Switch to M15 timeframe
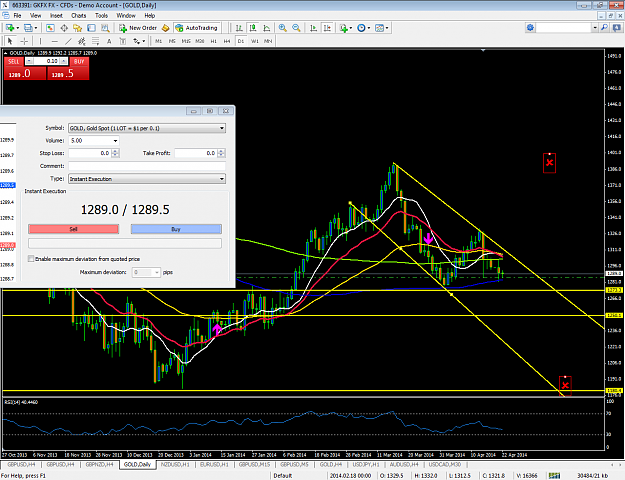 (186, 41)
